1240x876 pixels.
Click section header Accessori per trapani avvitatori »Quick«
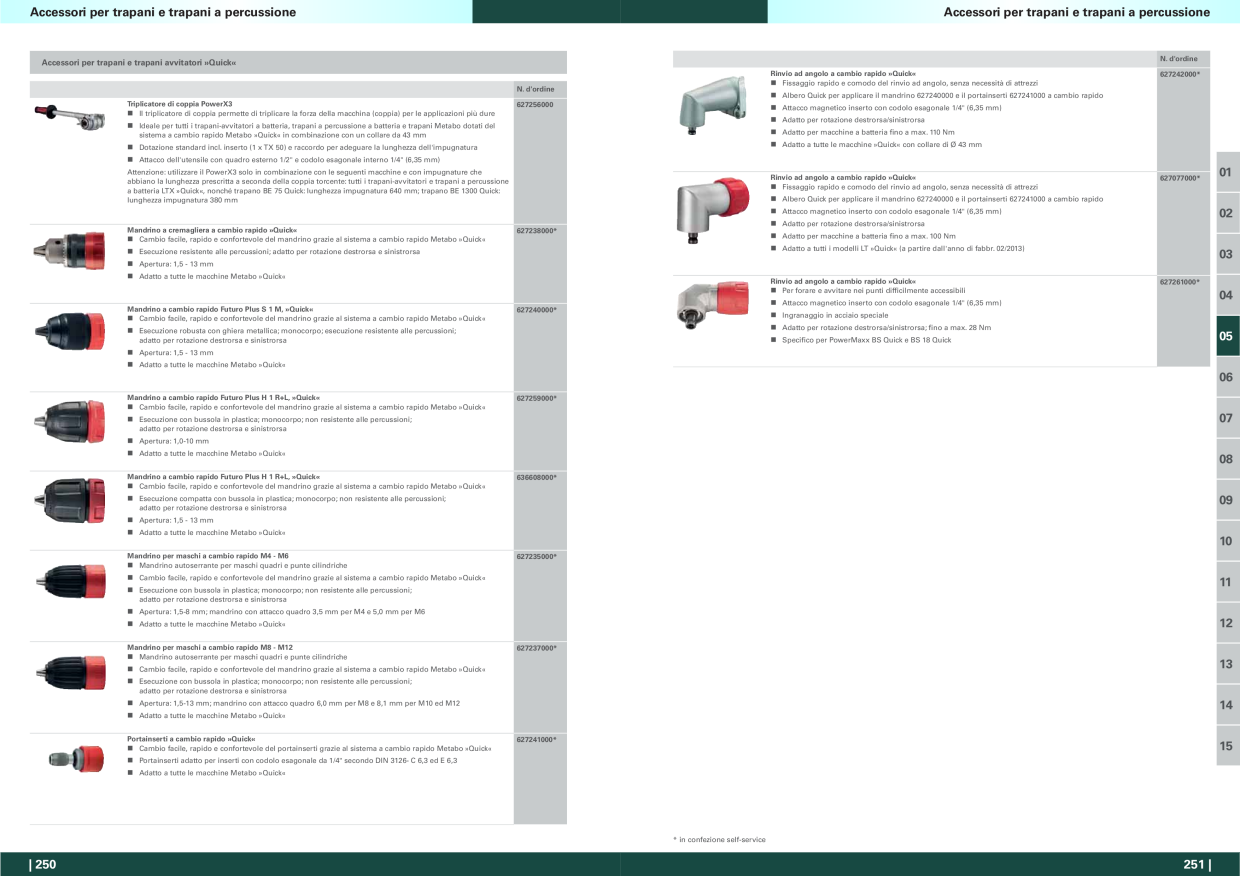pos(139,63)
